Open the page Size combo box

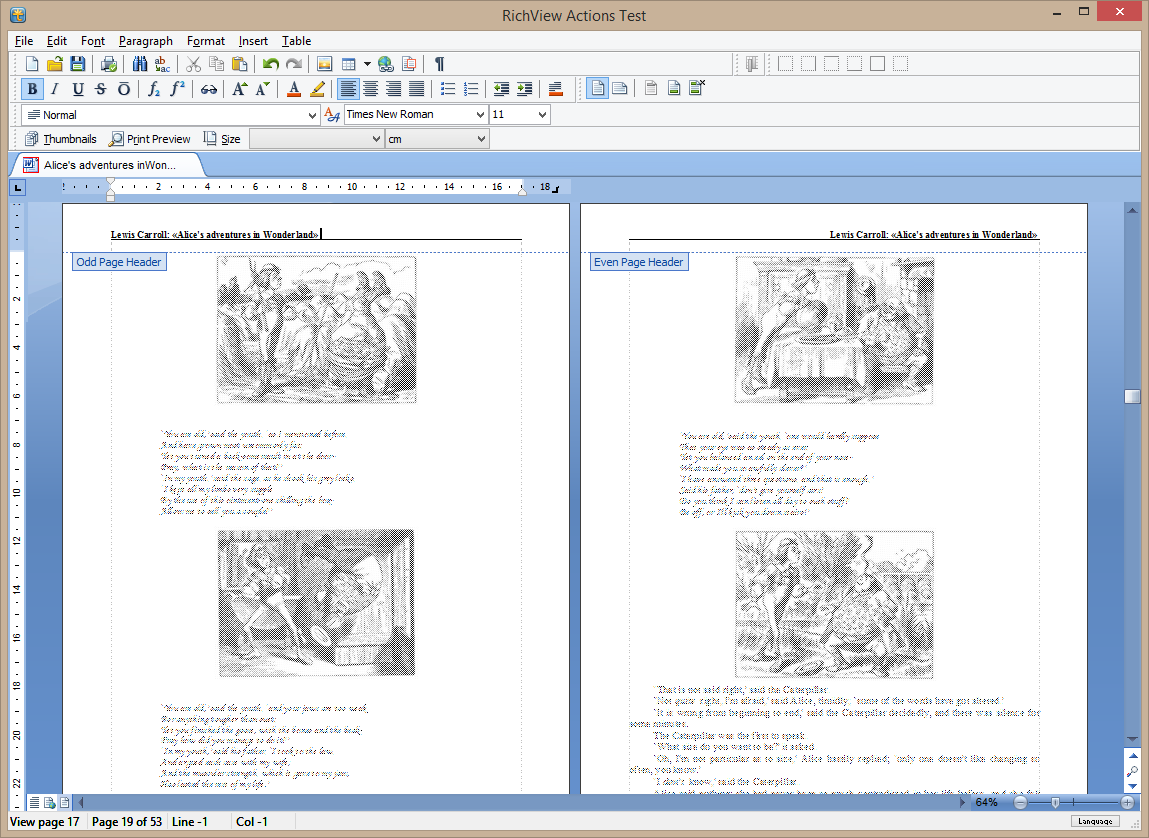tap(316, 139)
